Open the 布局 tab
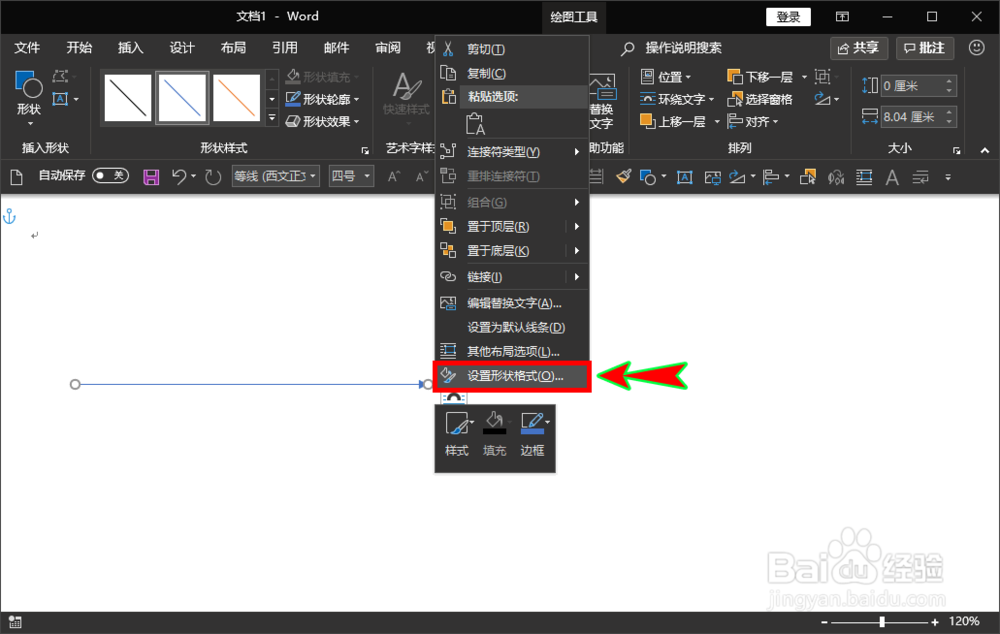Viewport: 1000px width, 634px height. click(233, 48)
